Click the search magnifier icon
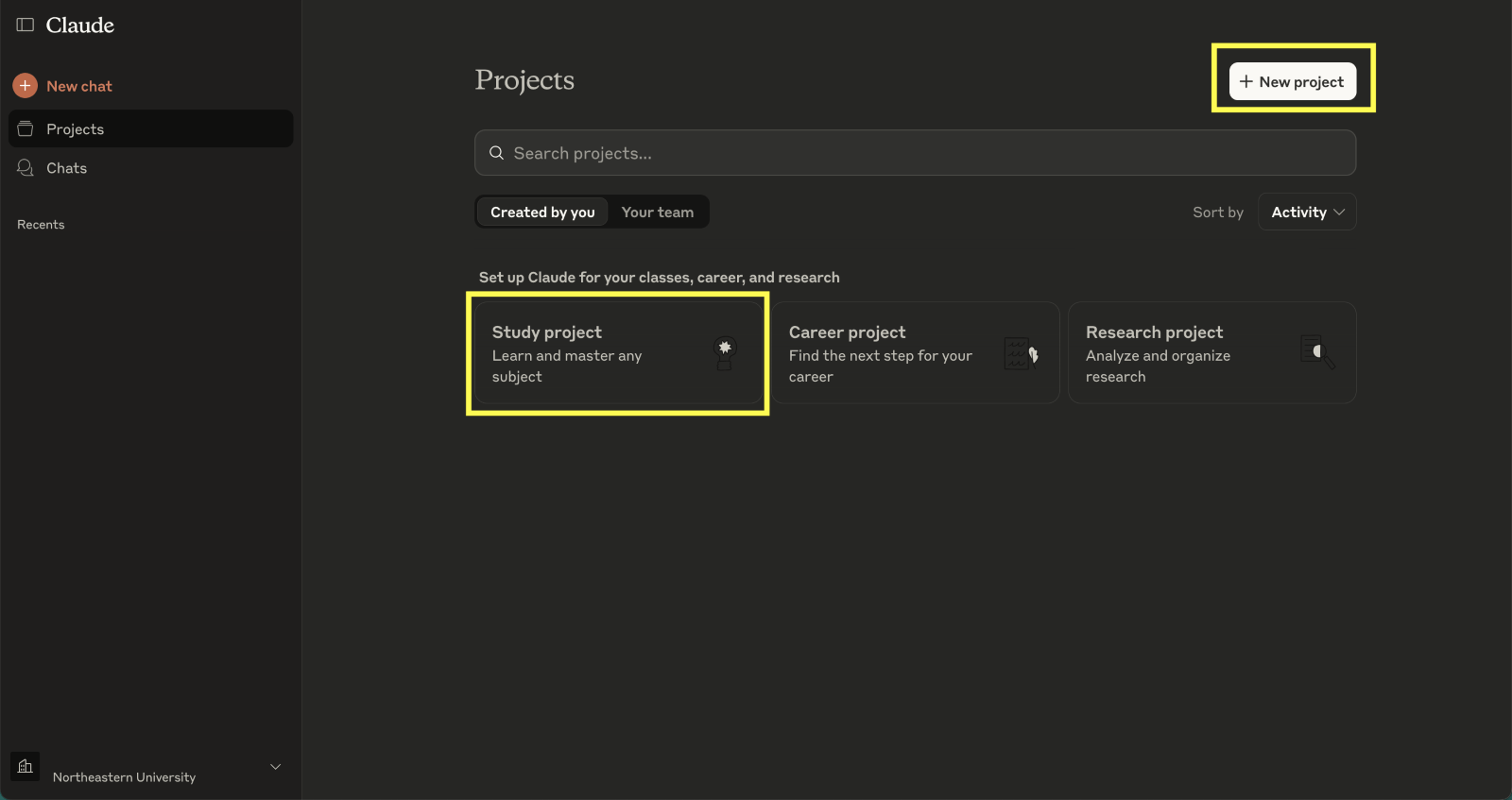This screenshot has width=1512, height=800. point(496,153)
